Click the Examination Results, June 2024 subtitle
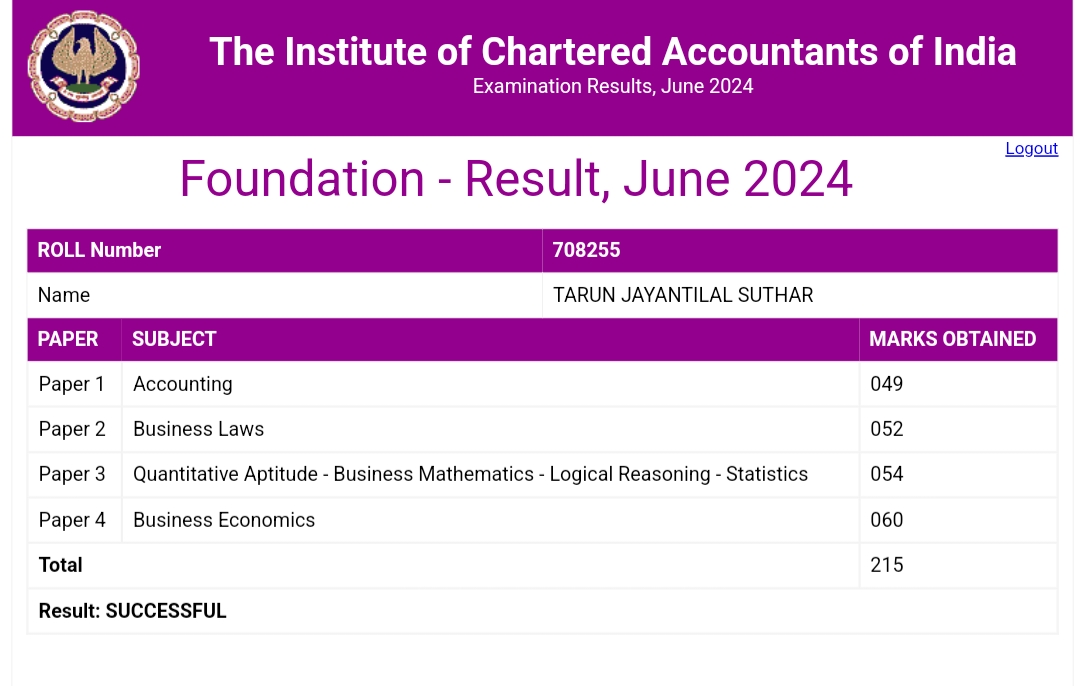Viewport: 1080px width, 686px height. click(x=612, y=86)
